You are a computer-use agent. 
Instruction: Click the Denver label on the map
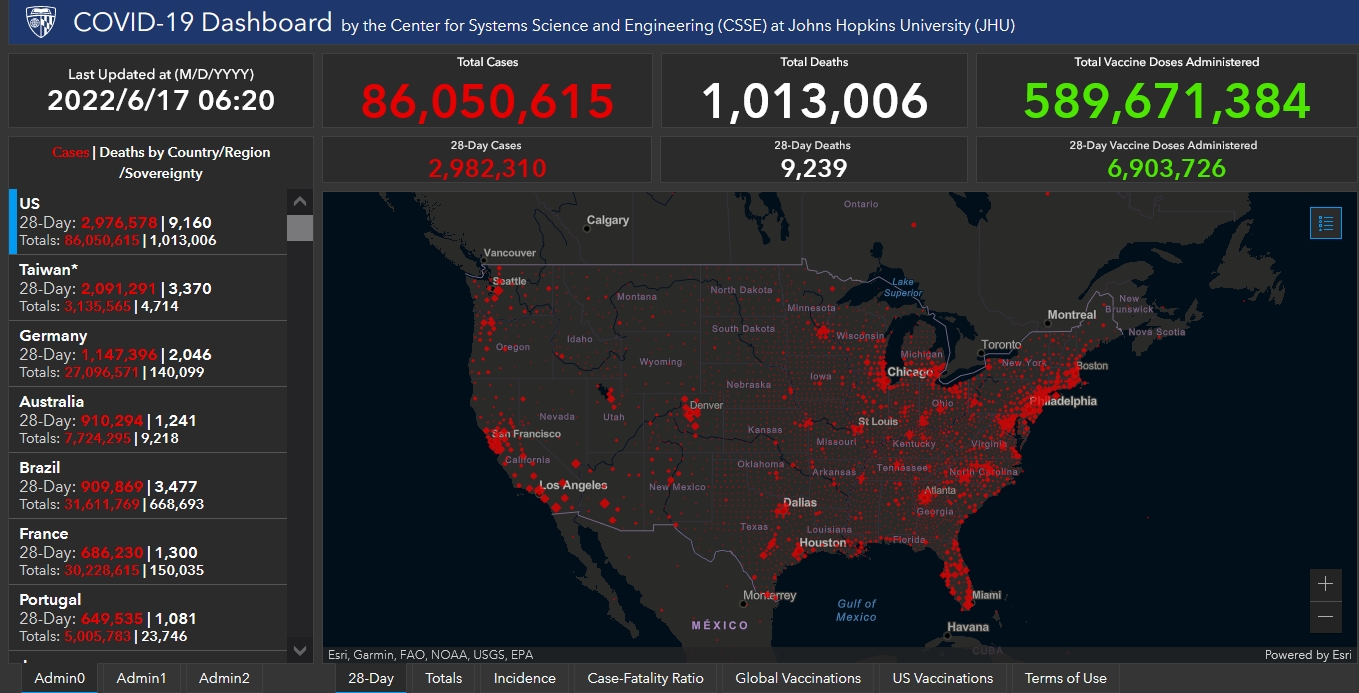point(706,405)
